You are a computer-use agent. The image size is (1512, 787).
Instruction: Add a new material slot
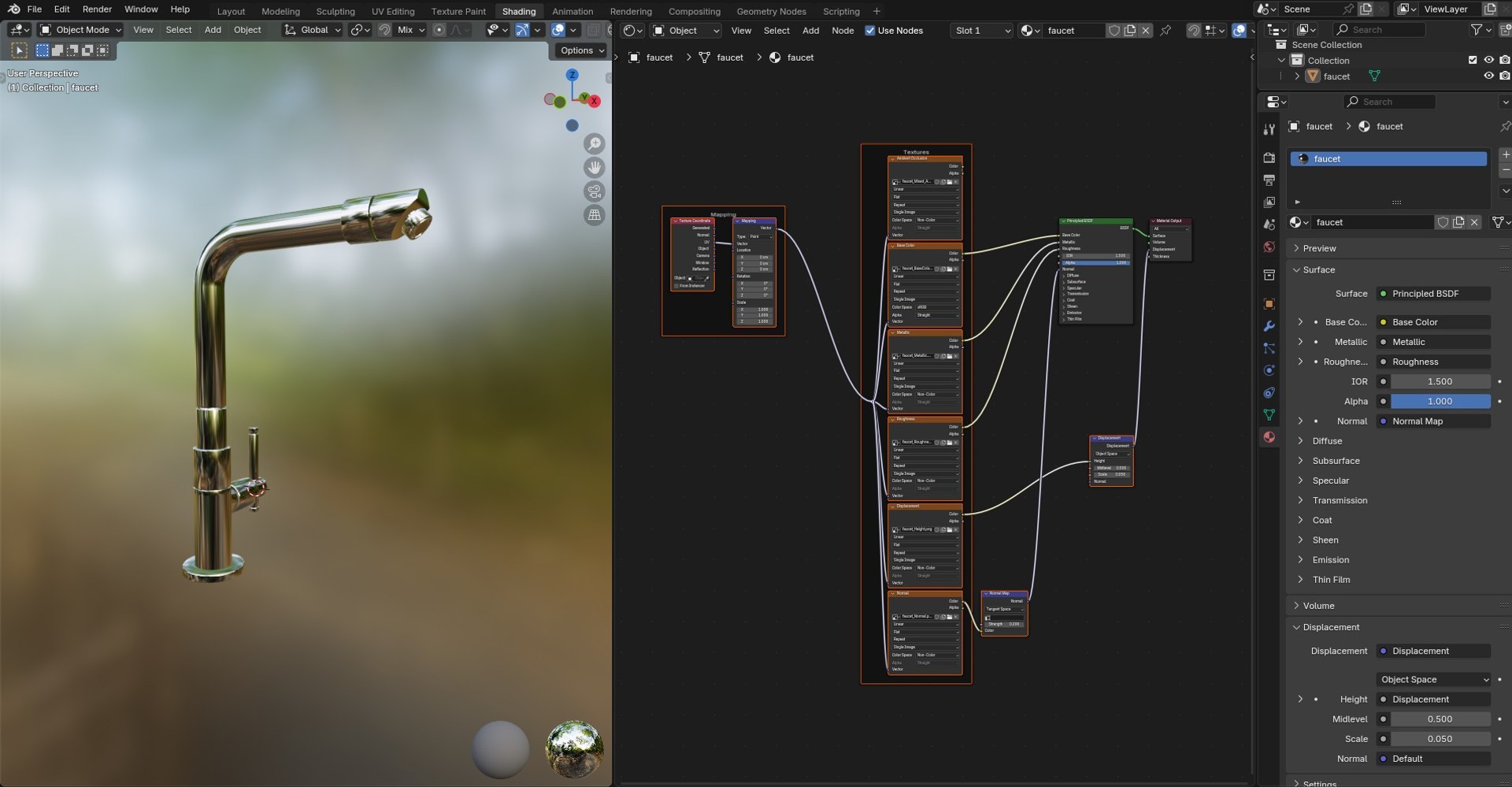coord(1505,154)
